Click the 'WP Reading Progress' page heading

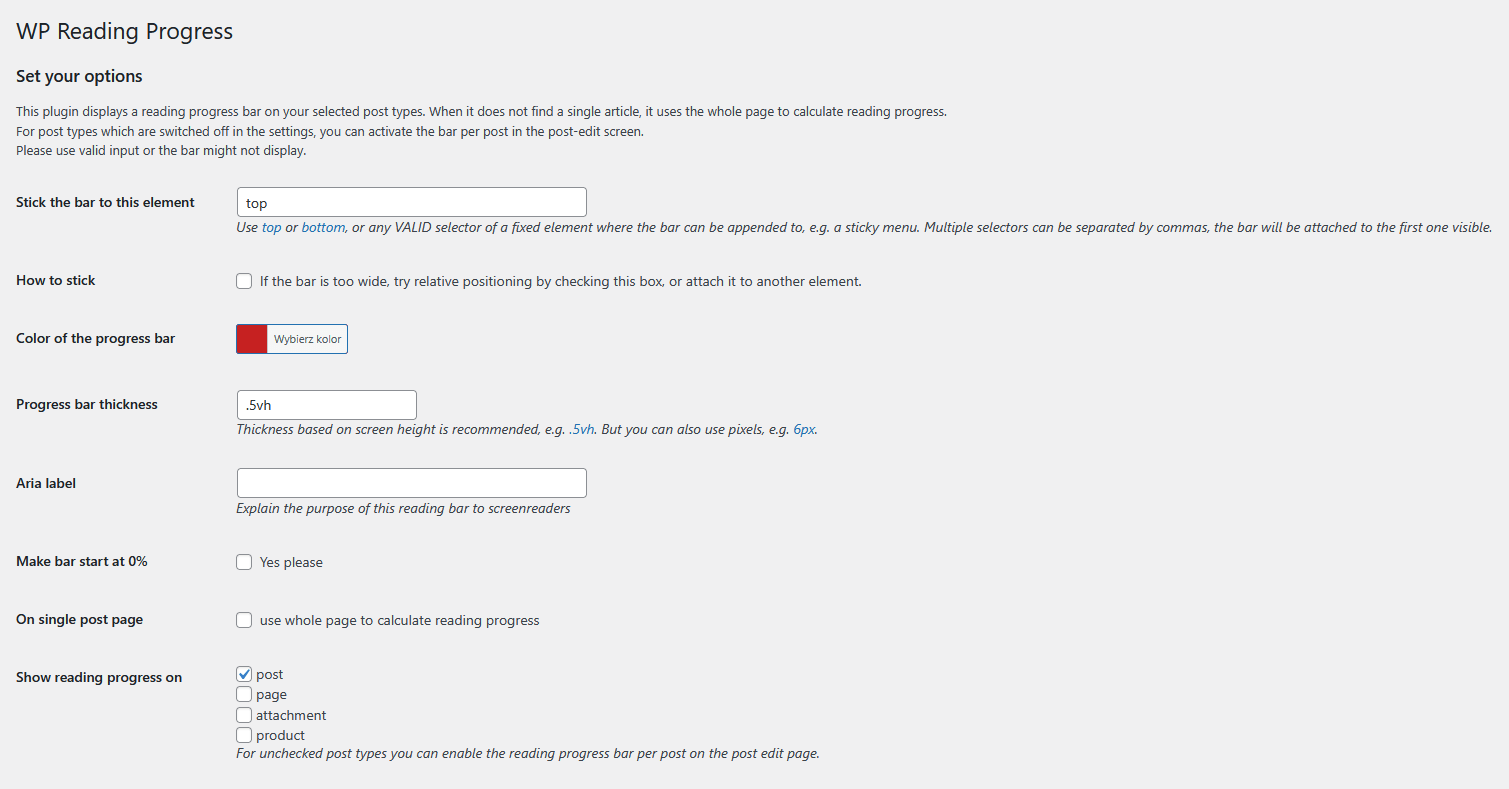click(x=124, y=31)
